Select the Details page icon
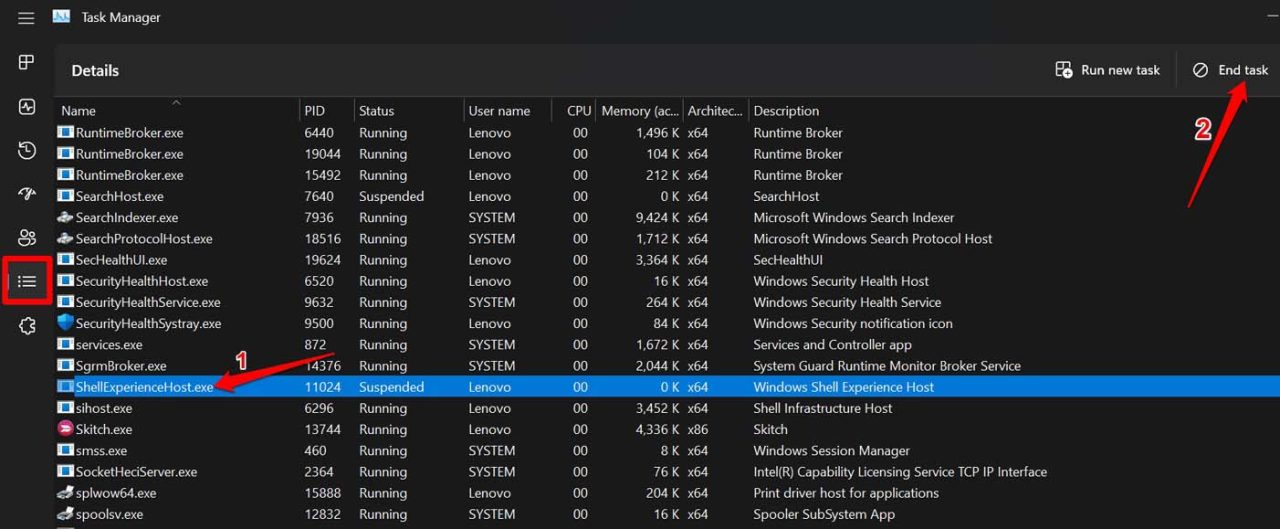The width and height of the screenshot is (1280, 529). (27, 282)
